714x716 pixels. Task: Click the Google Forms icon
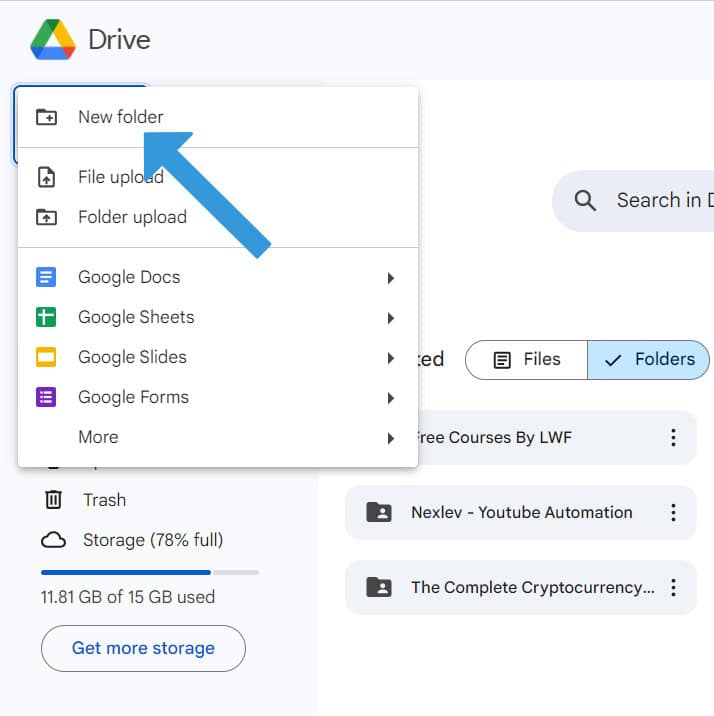pyautogui.click(x=46, y=397)
